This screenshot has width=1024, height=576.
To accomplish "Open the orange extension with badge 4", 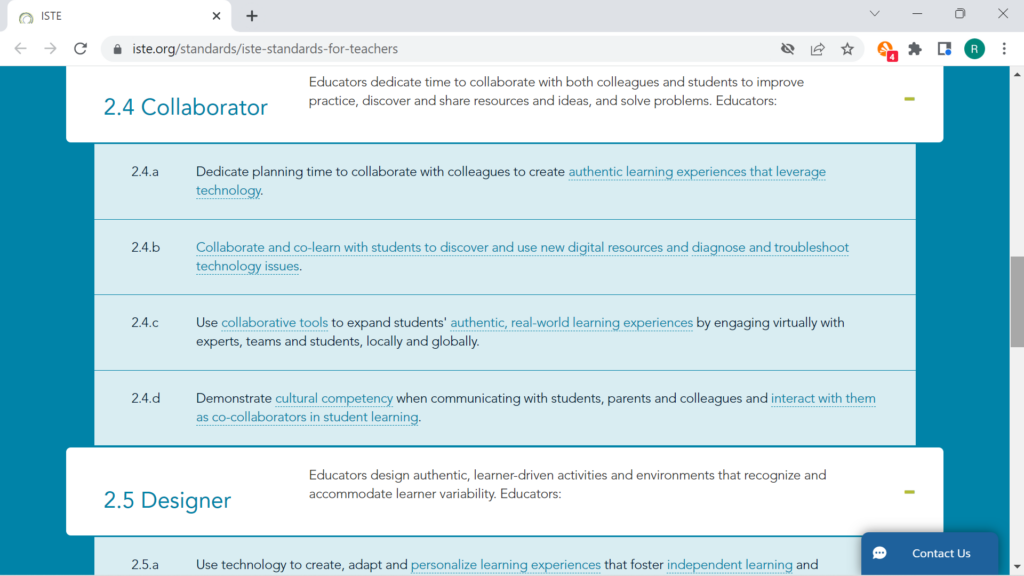I will (x=885, y=49).
